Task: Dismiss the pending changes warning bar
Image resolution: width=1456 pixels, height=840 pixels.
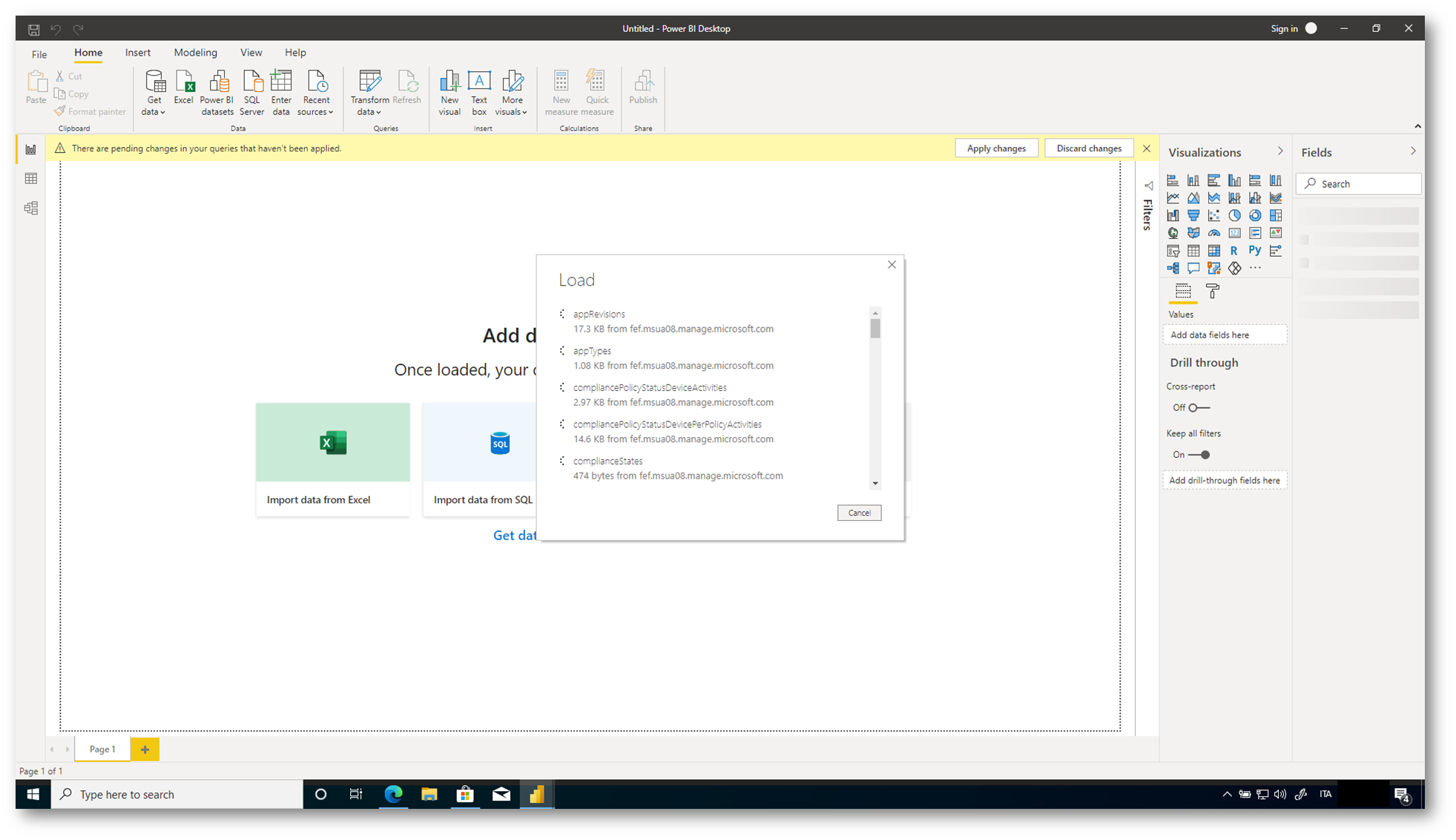Action: point(1147,148)
